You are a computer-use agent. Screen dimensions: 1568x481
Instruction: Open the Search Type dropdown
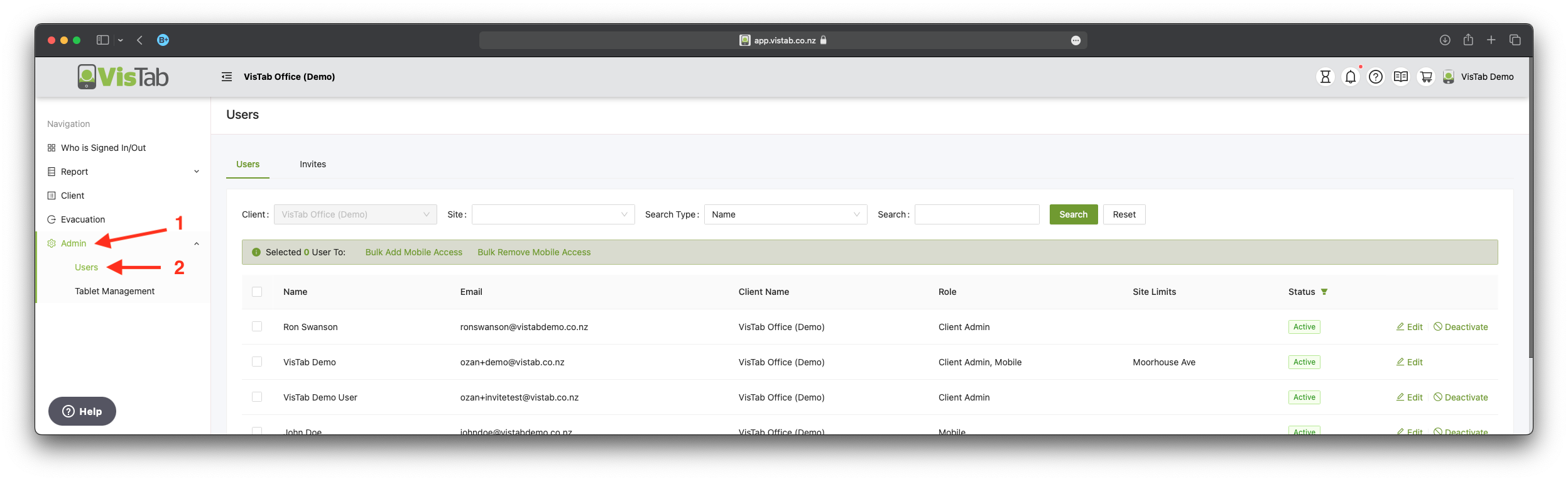pos(786,214)
